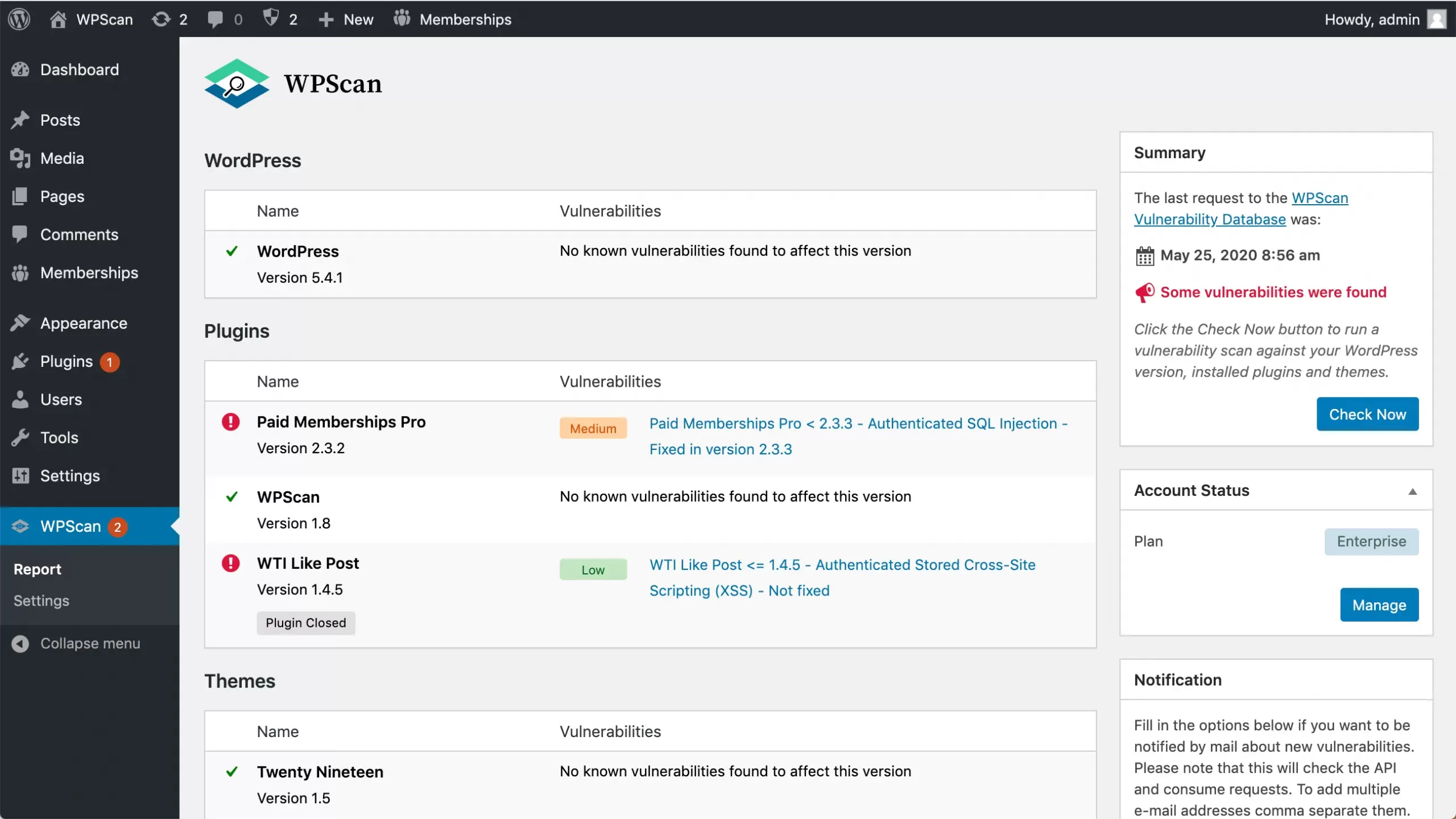Click the Memberships paw icon
The height and width of the screenshot is (819, 1456).
(402, 19)
